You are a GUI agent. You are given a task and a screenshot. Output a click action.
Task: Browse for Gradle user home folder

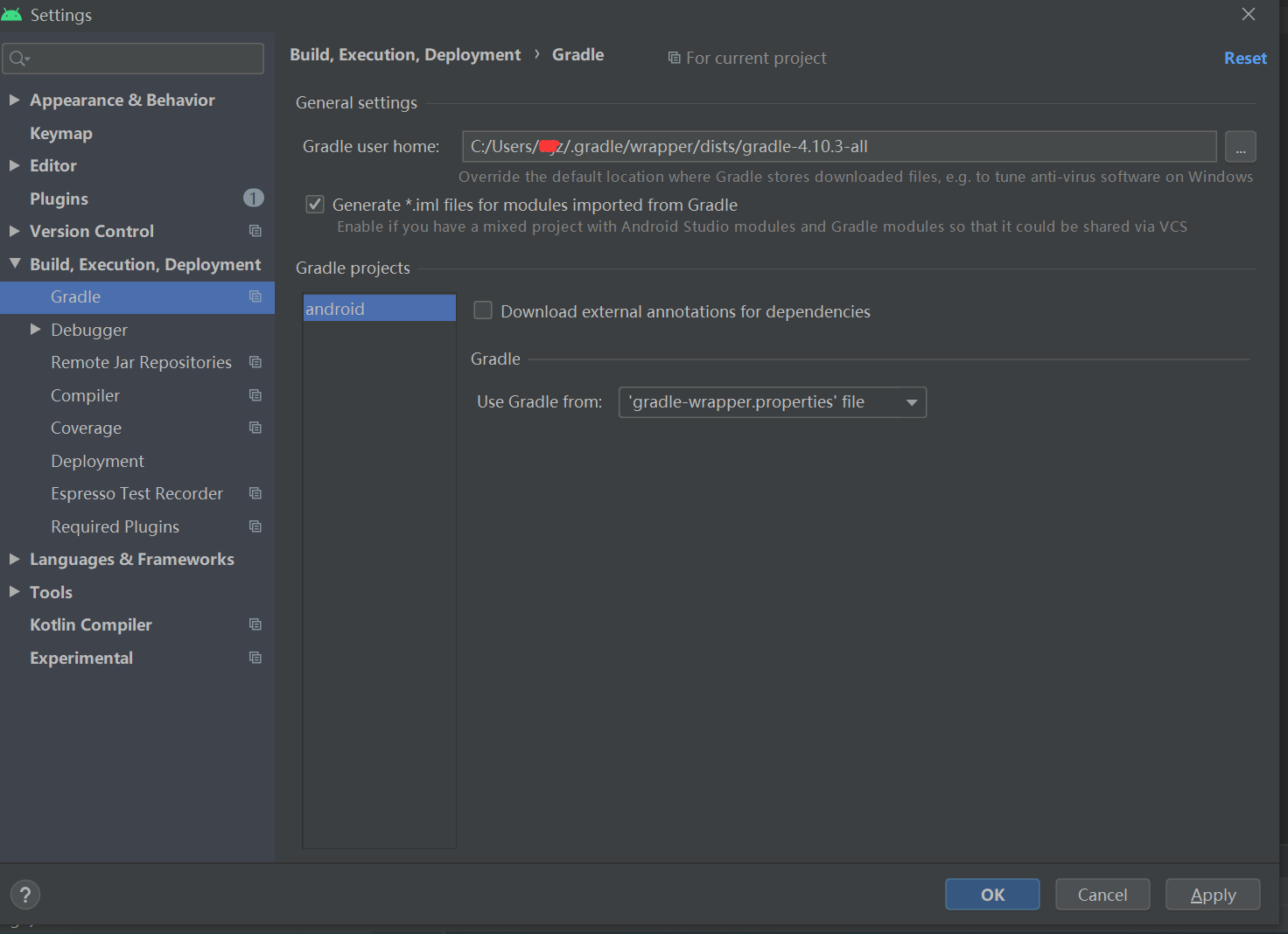click(1241, 147)
